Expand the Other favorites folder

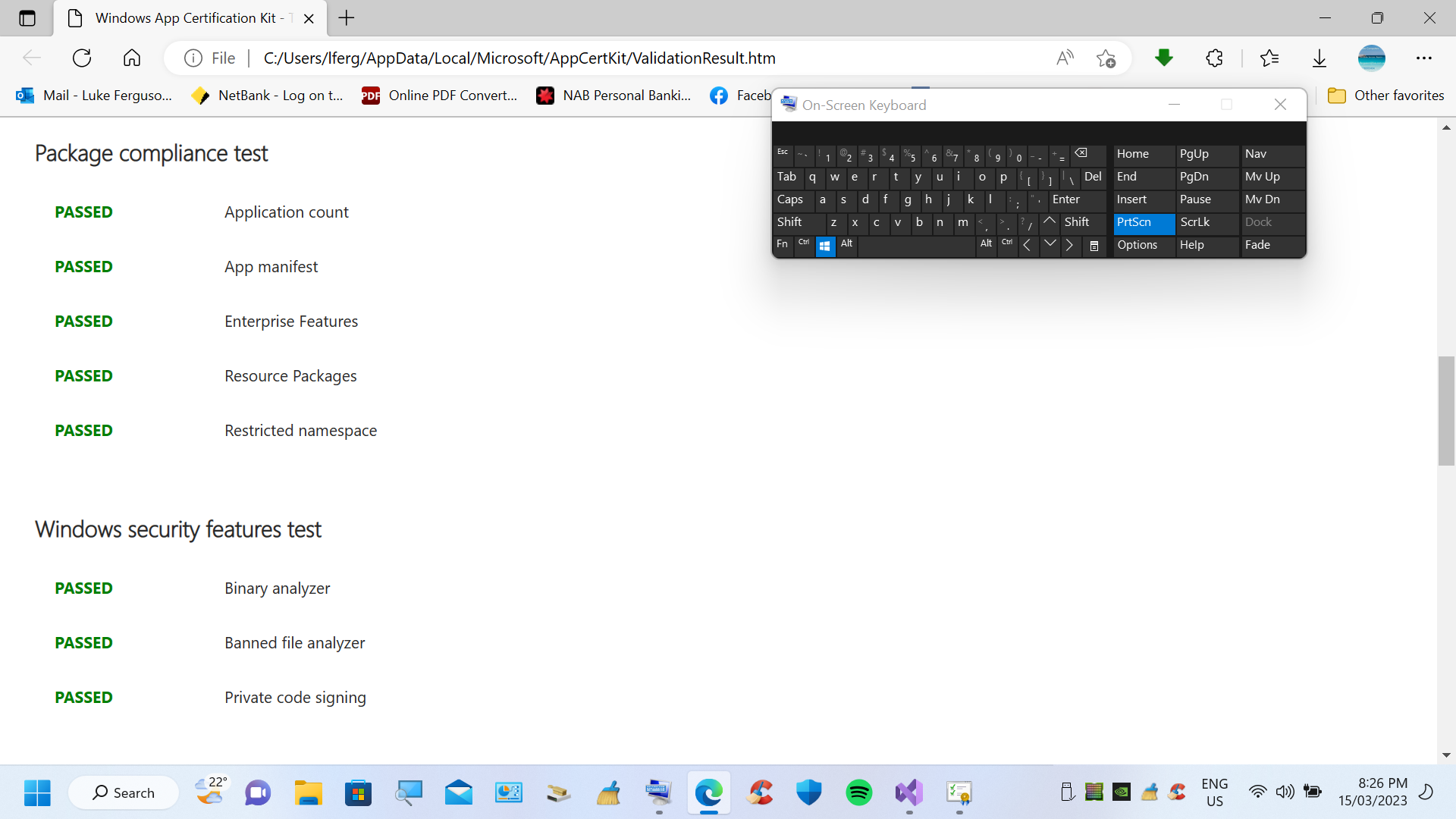coord(1386,95)
